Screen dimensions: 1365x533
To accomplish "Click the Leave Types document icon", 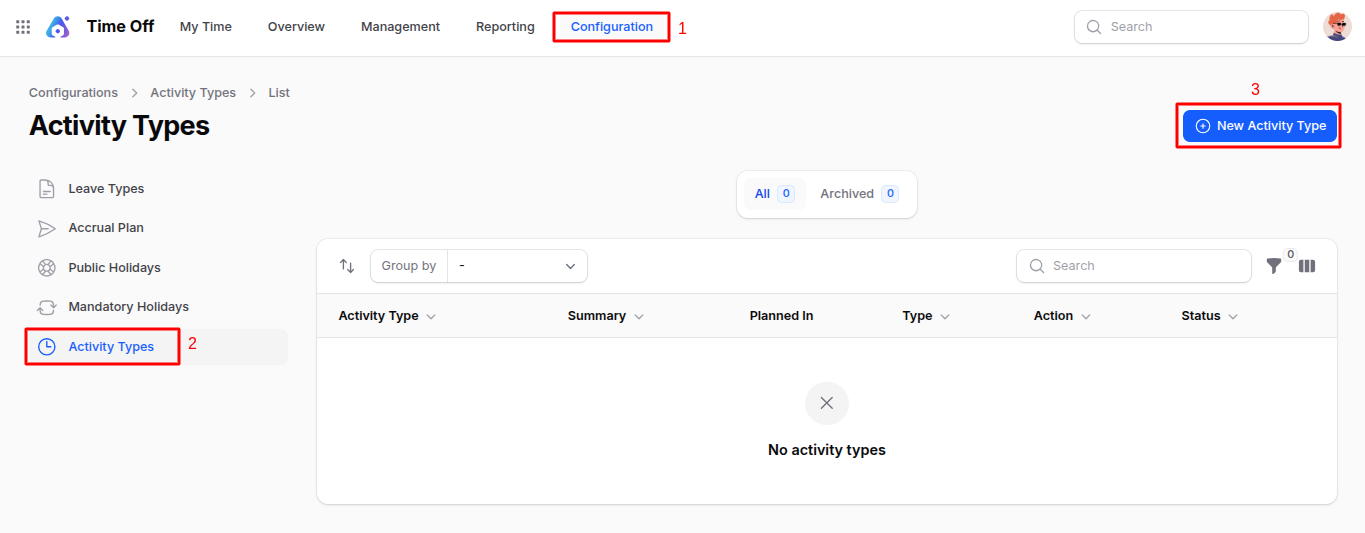I will pos(46,189).
